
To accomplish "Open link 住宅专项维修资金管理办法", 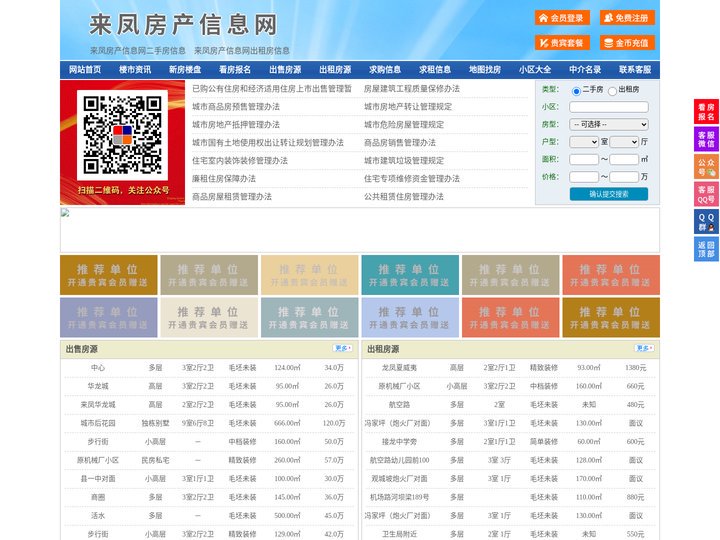I will (x=411, y=179).
